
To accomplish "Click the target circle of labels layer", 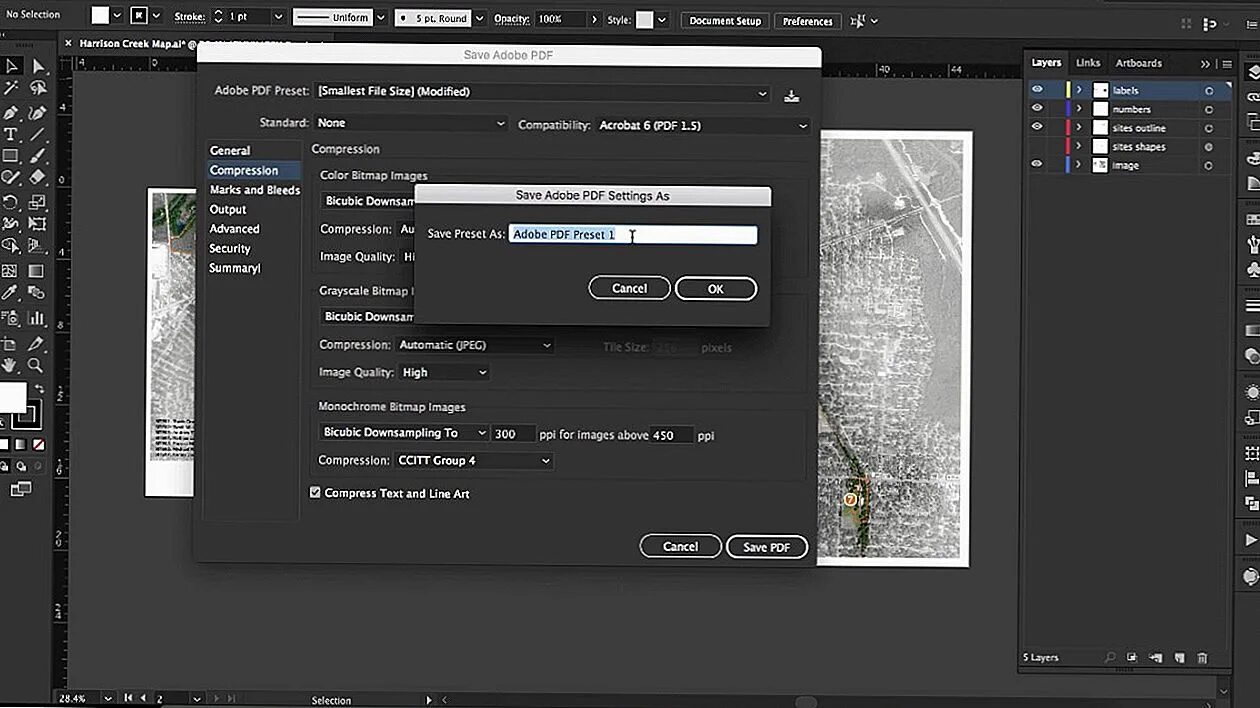I will (1209, 90).
